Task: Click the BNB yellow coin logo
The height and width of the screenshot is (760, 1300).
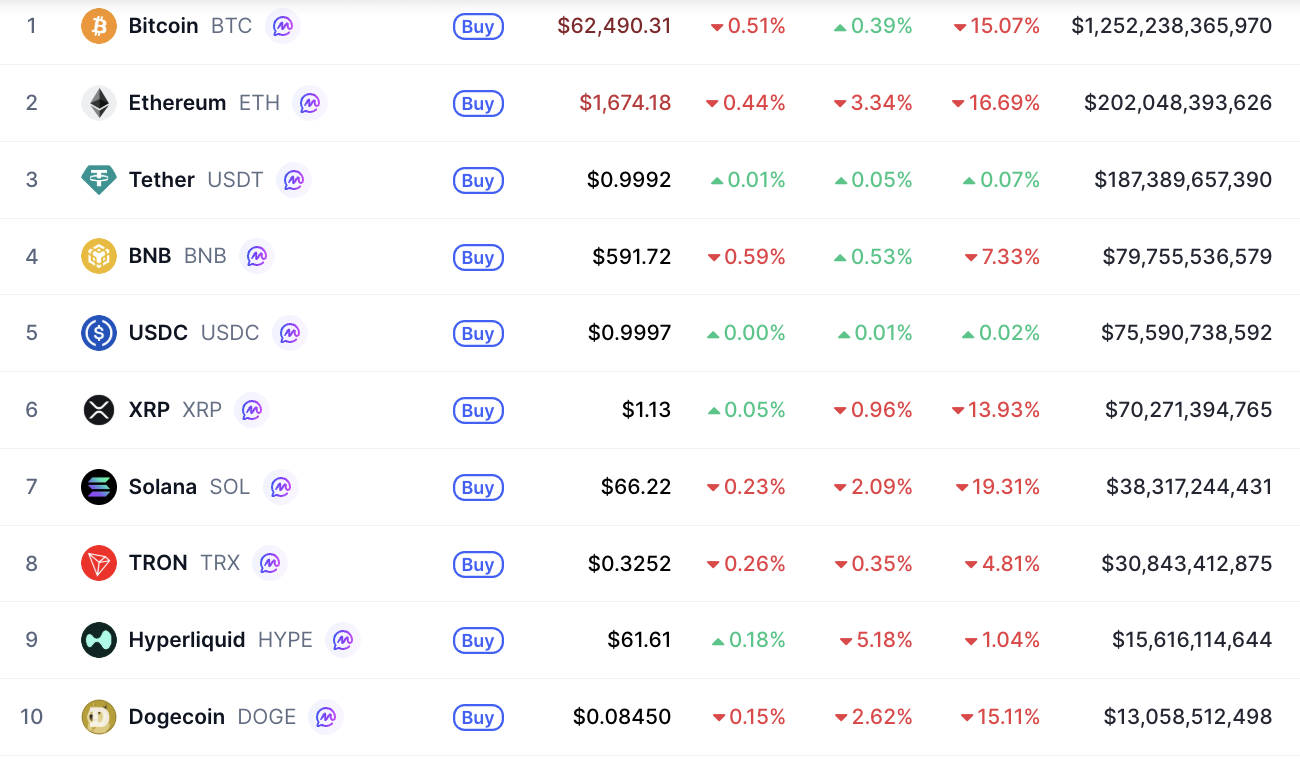Action: (x=99, y=256)
